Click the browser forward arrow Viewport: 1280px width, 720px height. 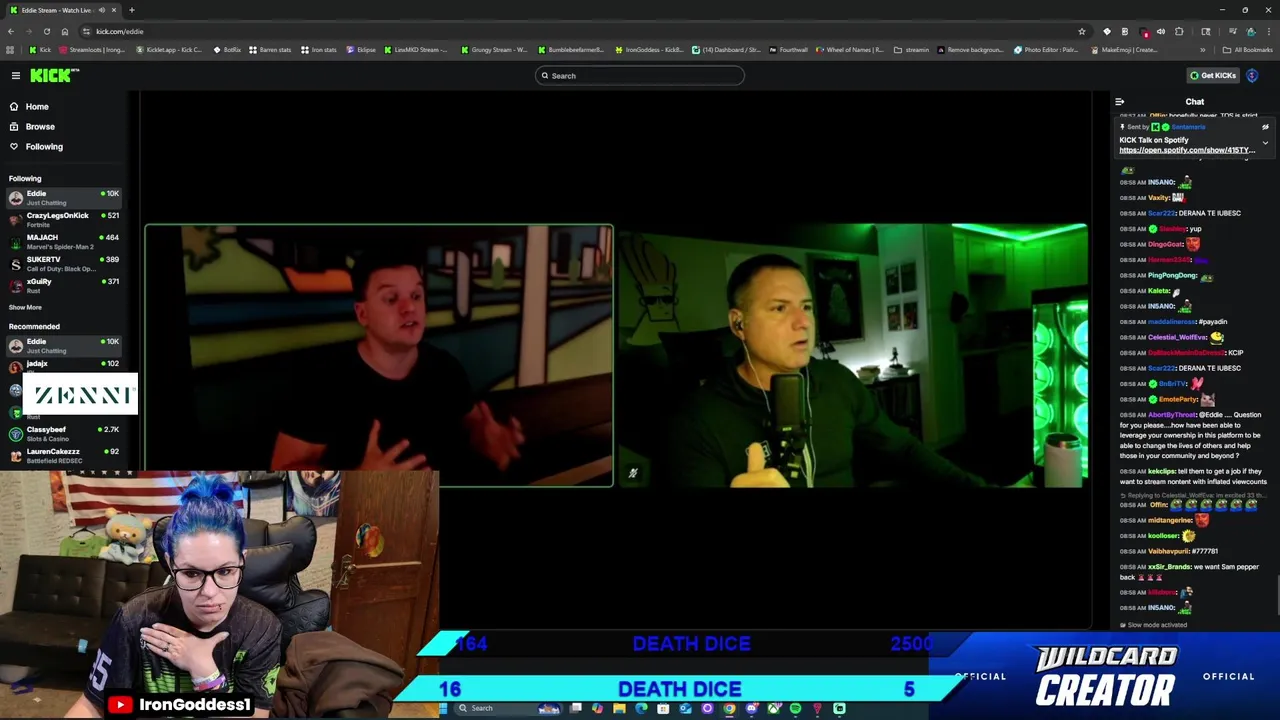[29, 31]
